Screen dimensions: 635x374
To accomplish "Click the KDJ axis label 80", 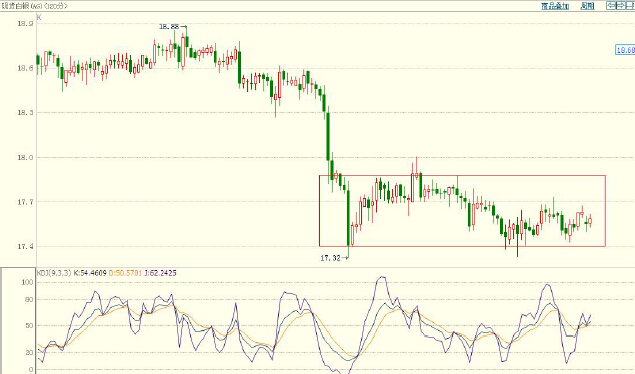I will [x=29, y=300].
